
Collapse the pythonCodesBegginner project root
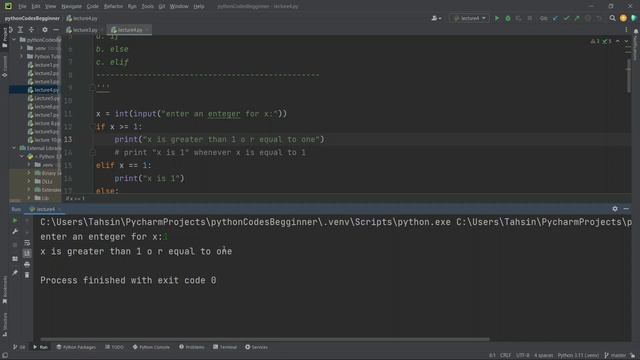pos(14,40)
